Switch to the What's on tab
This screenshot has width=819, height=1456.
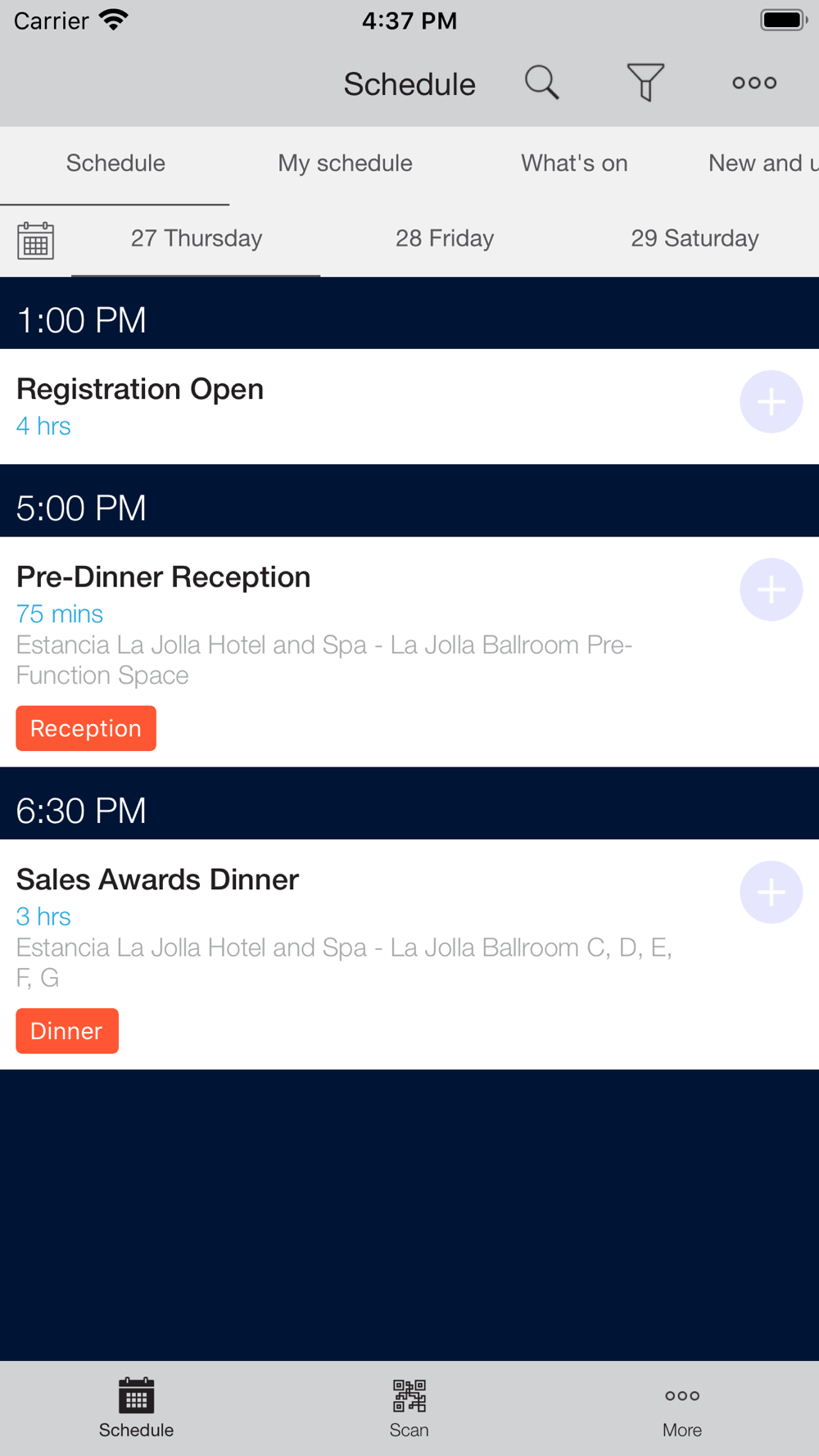574,163
